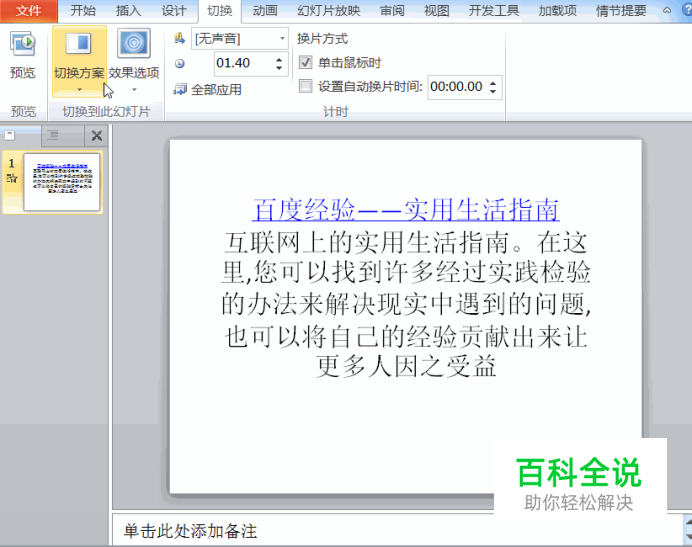This screenshot has height=547, width=692.
Task: Collapse the ribbon with the caret icon
Action: coord(667,11)
